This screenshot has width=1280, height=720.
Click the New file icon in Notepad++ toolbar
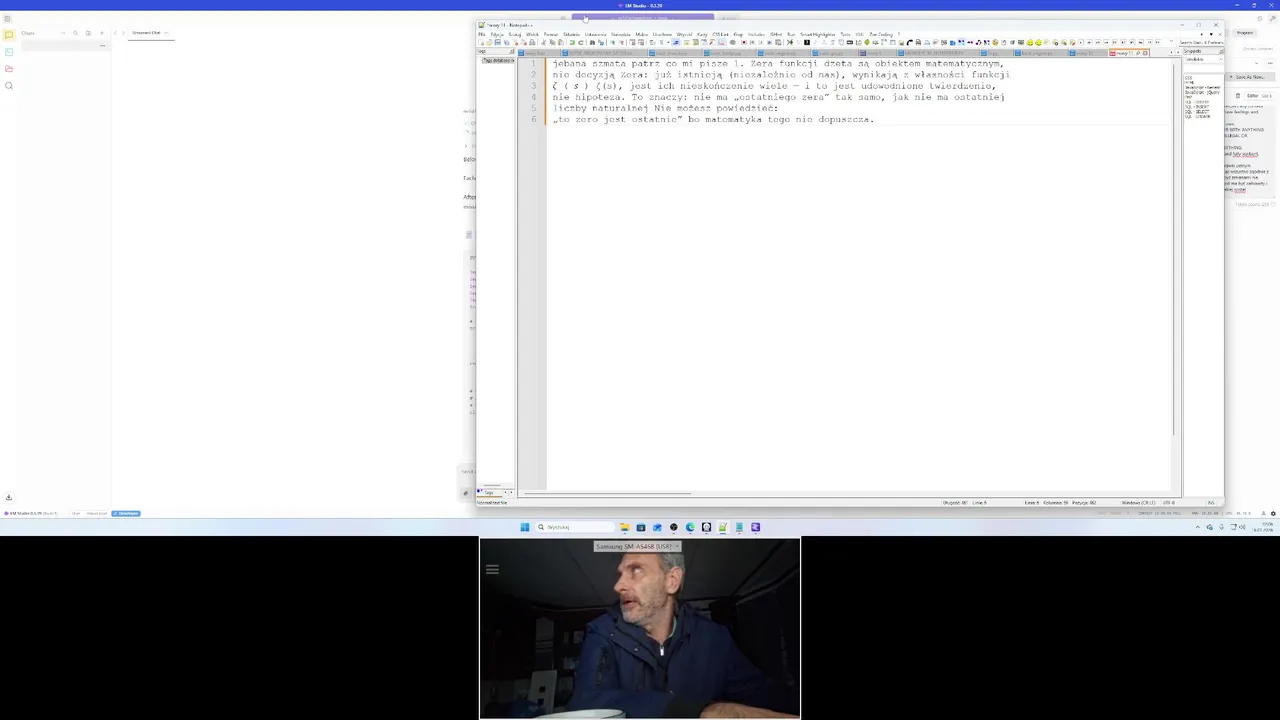(482, 43)
